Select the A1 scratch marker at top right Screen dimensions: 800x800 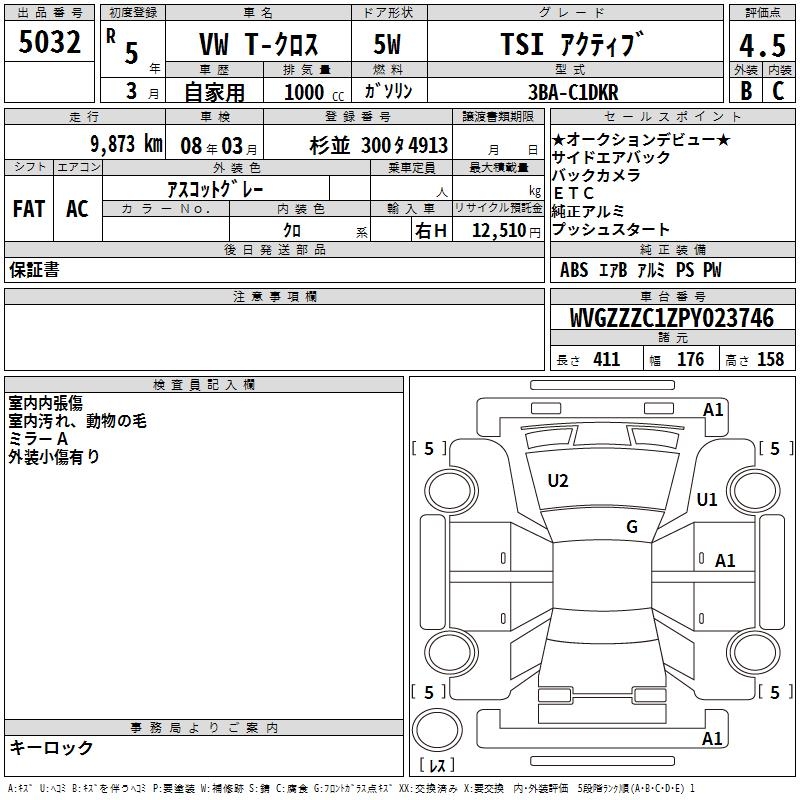(713, 409)
